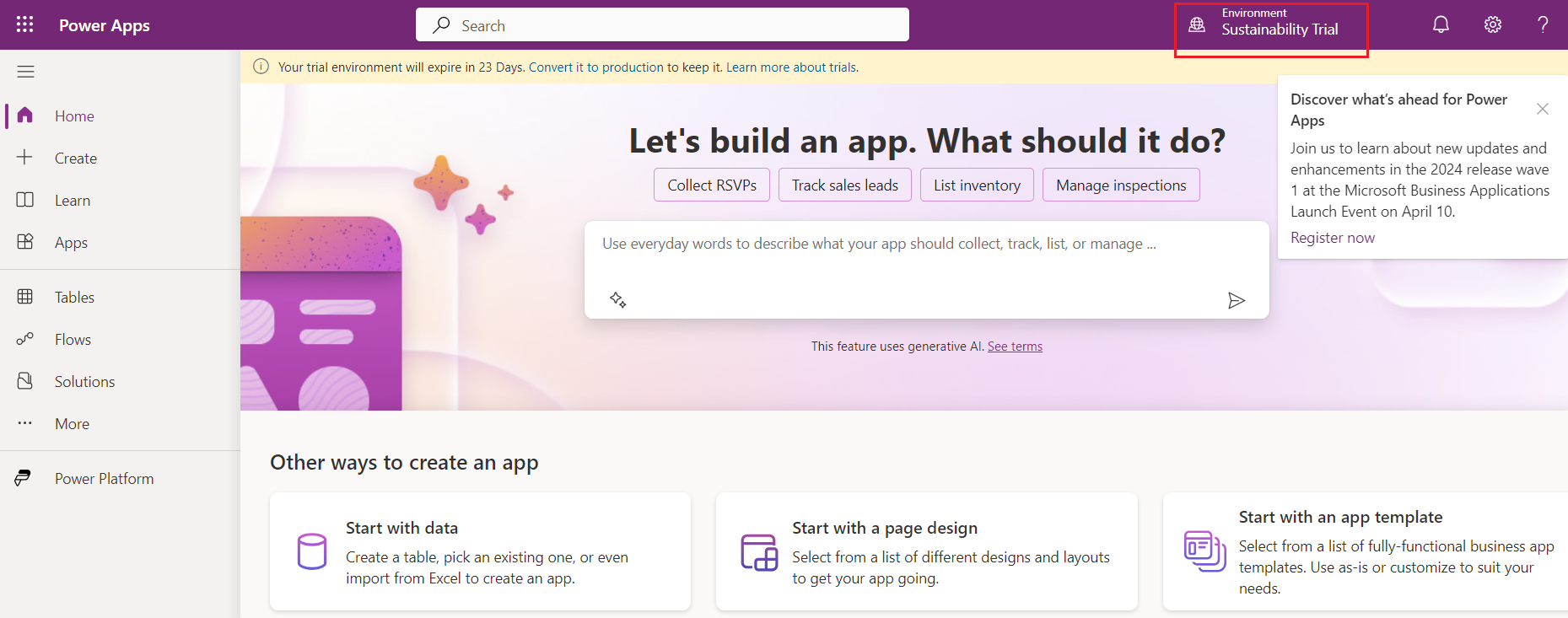
Task: Click Convert it to production link
Action: pyautogui.click(x=596, y=67)
